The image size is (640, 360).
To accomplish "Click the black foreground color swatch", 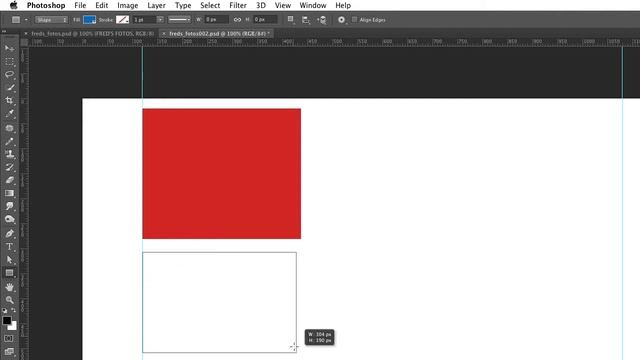I will [7, 320].
